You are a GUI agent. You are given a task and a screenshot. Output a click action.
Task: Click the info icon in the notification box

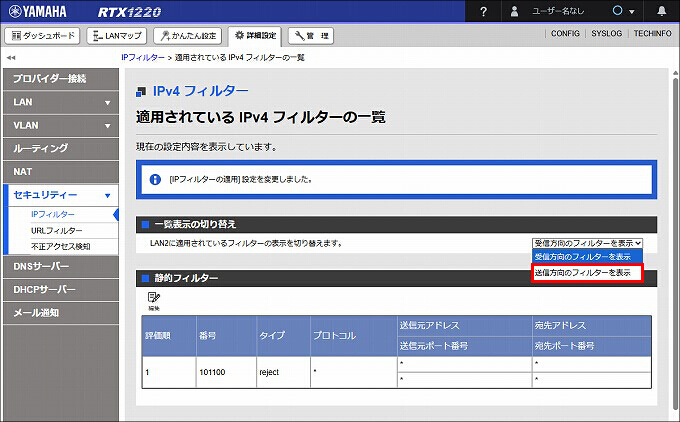click(155, 180)
